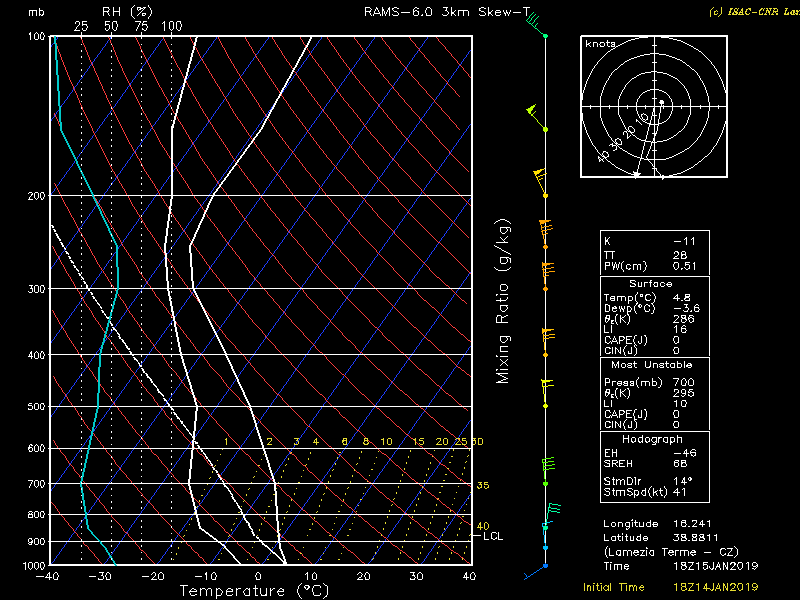Screen dimensions: 800x600
Task: Click the 'Mixing Ratio (g/kg)' vertical label
Action: pos(503,301)
